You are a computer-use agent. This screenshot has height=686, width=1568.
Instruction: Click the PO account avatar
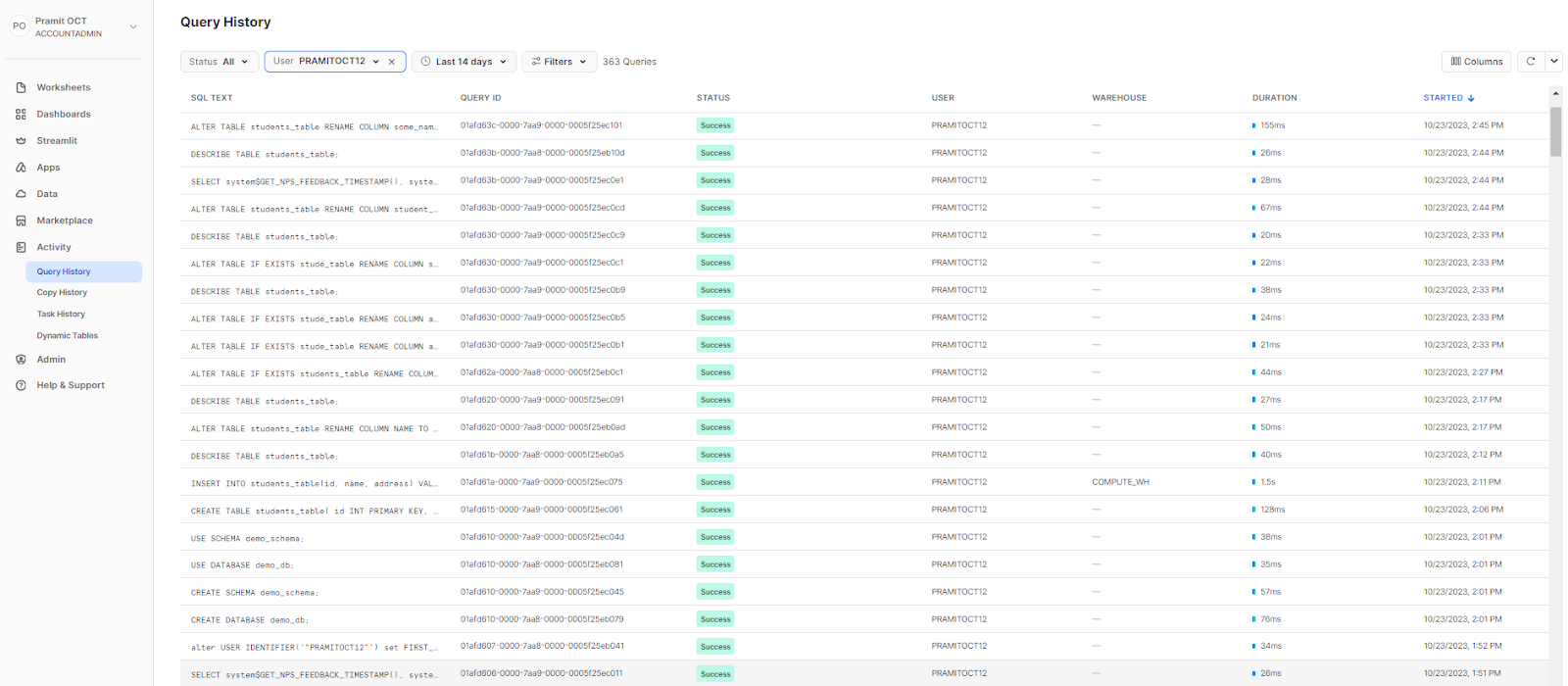click(19, 26)
